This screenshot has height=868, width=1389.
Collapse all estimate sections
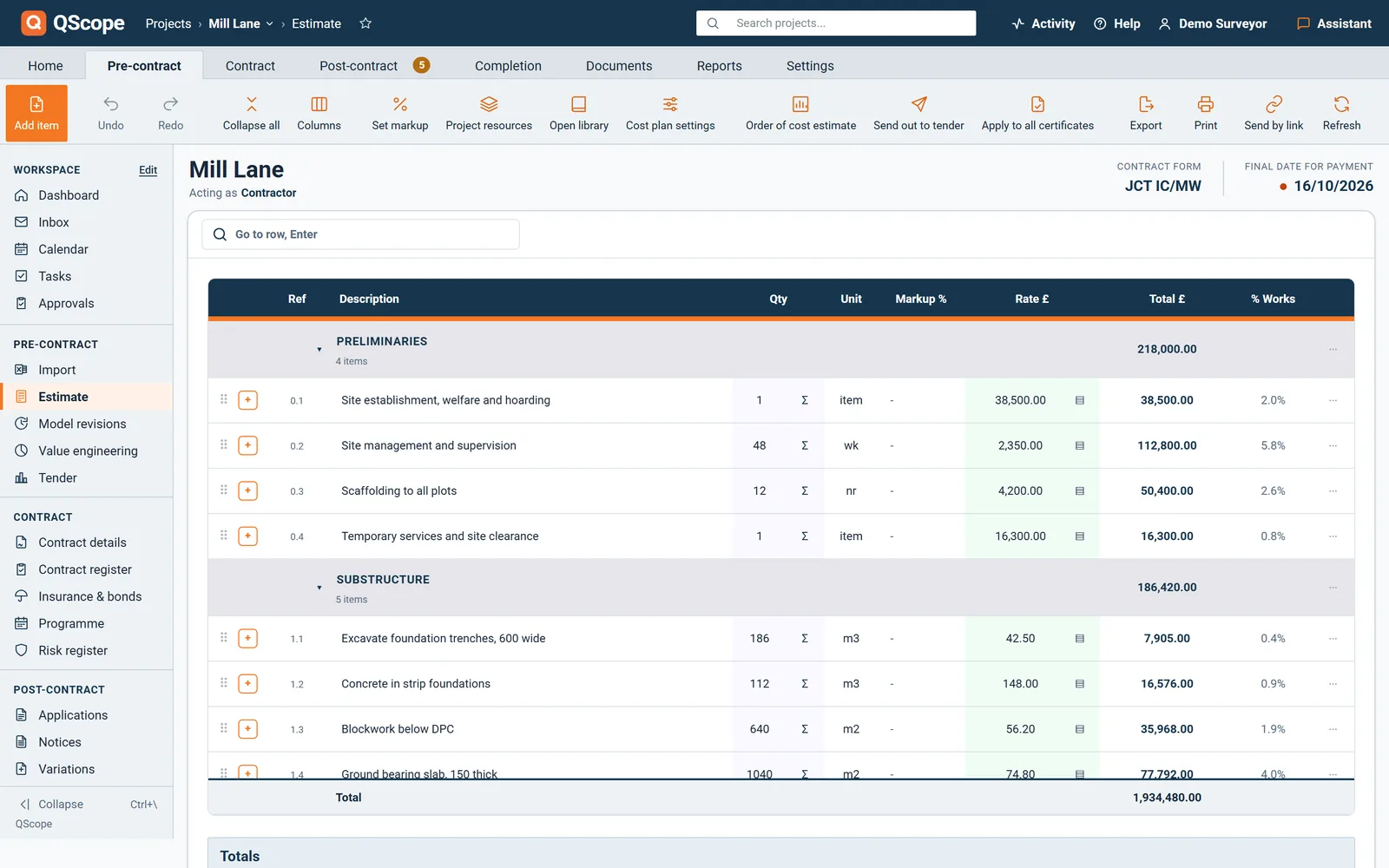click(251, 113)
